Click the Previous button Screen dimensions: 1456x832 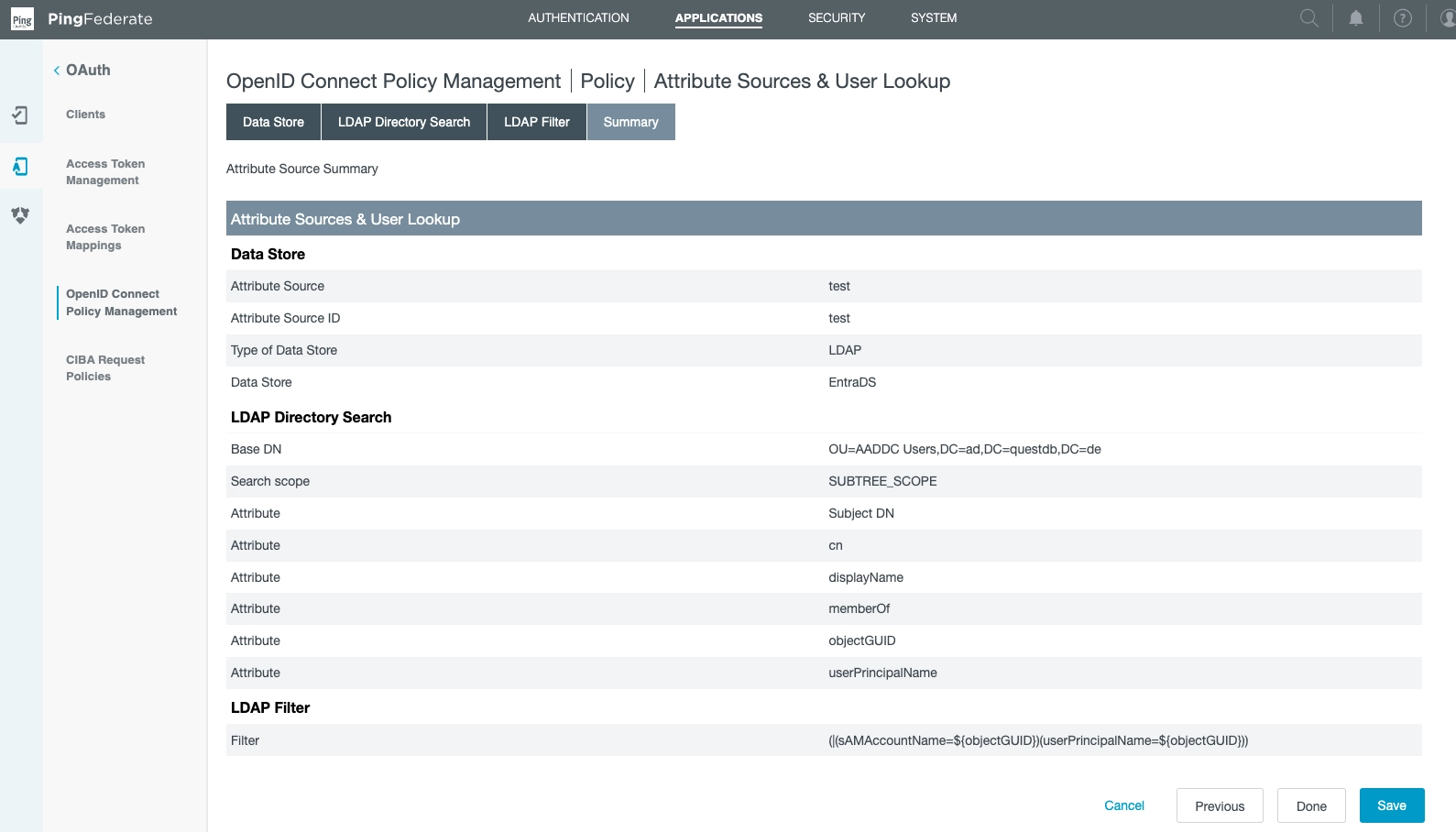click(x=1219, y=806)
